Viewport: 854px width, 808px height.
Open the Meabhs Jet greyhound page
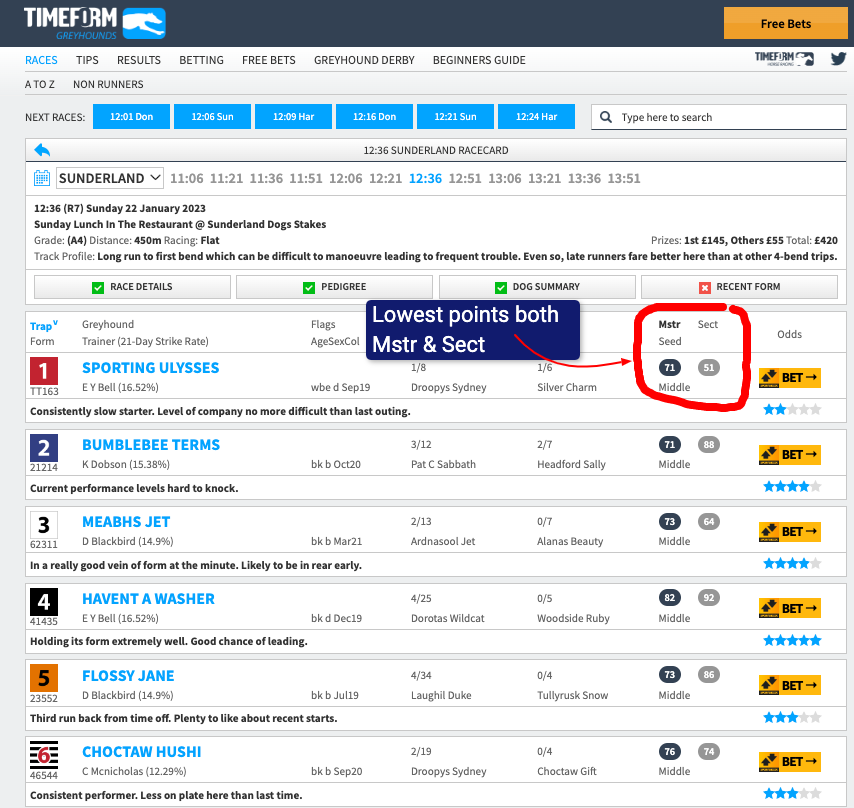(126, 522)
